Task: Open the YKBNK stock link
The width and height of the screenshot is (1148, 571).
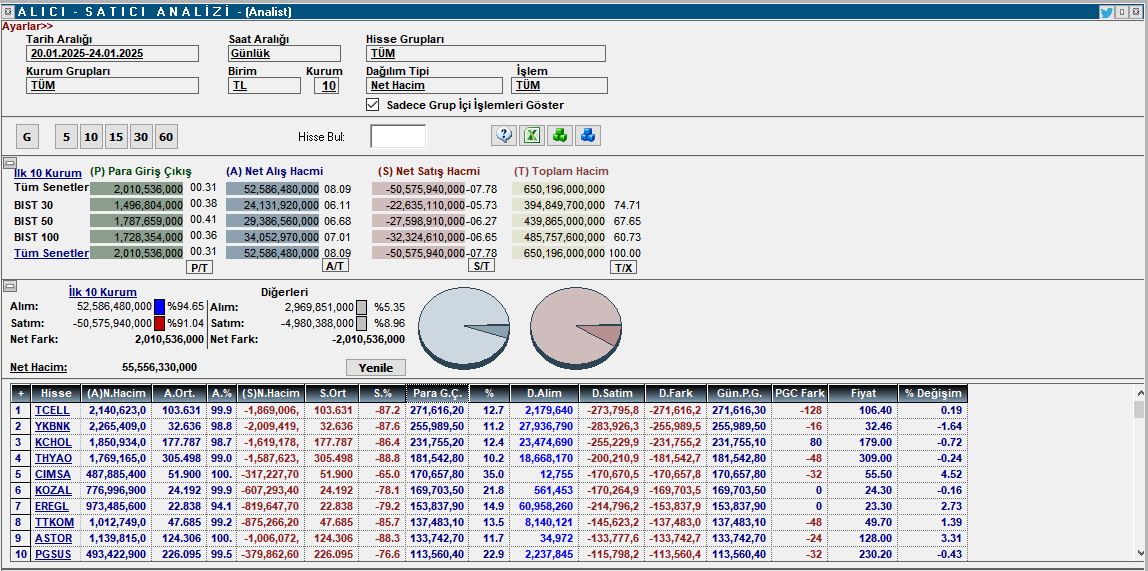Action: pos(53,426)
